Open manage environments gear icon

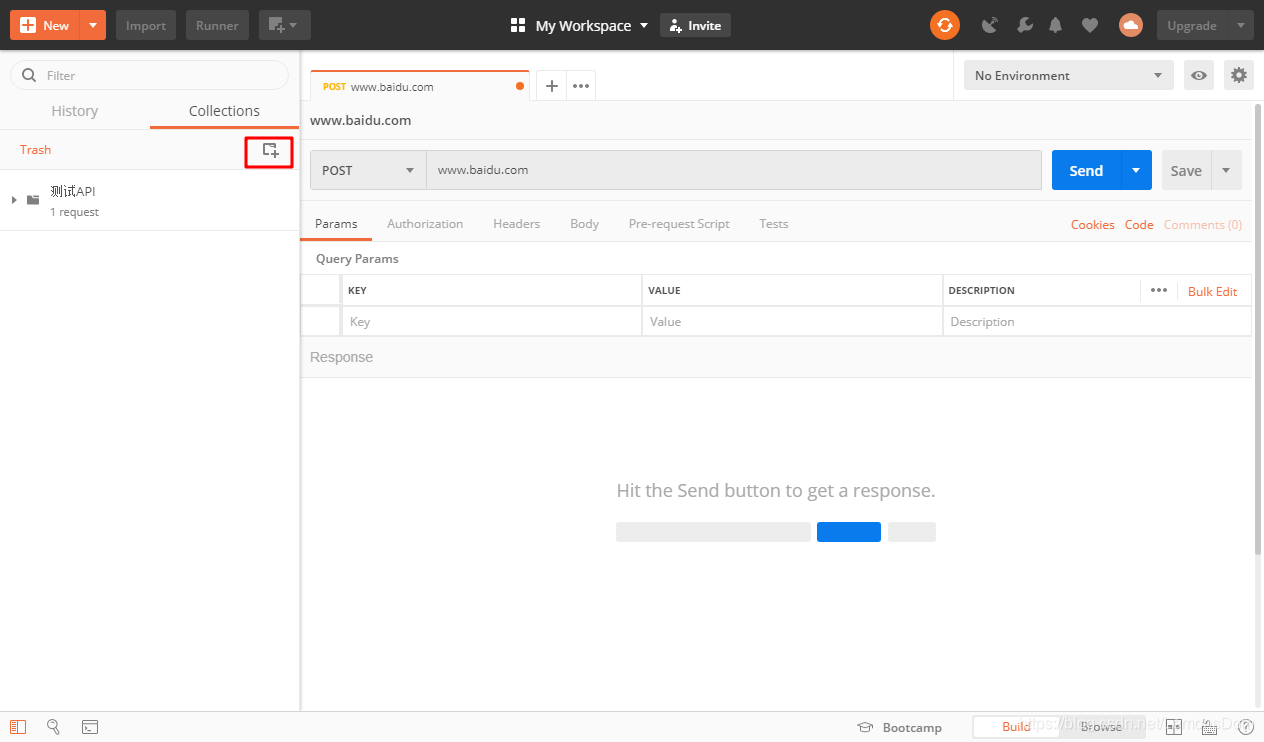coord(1239,75)
